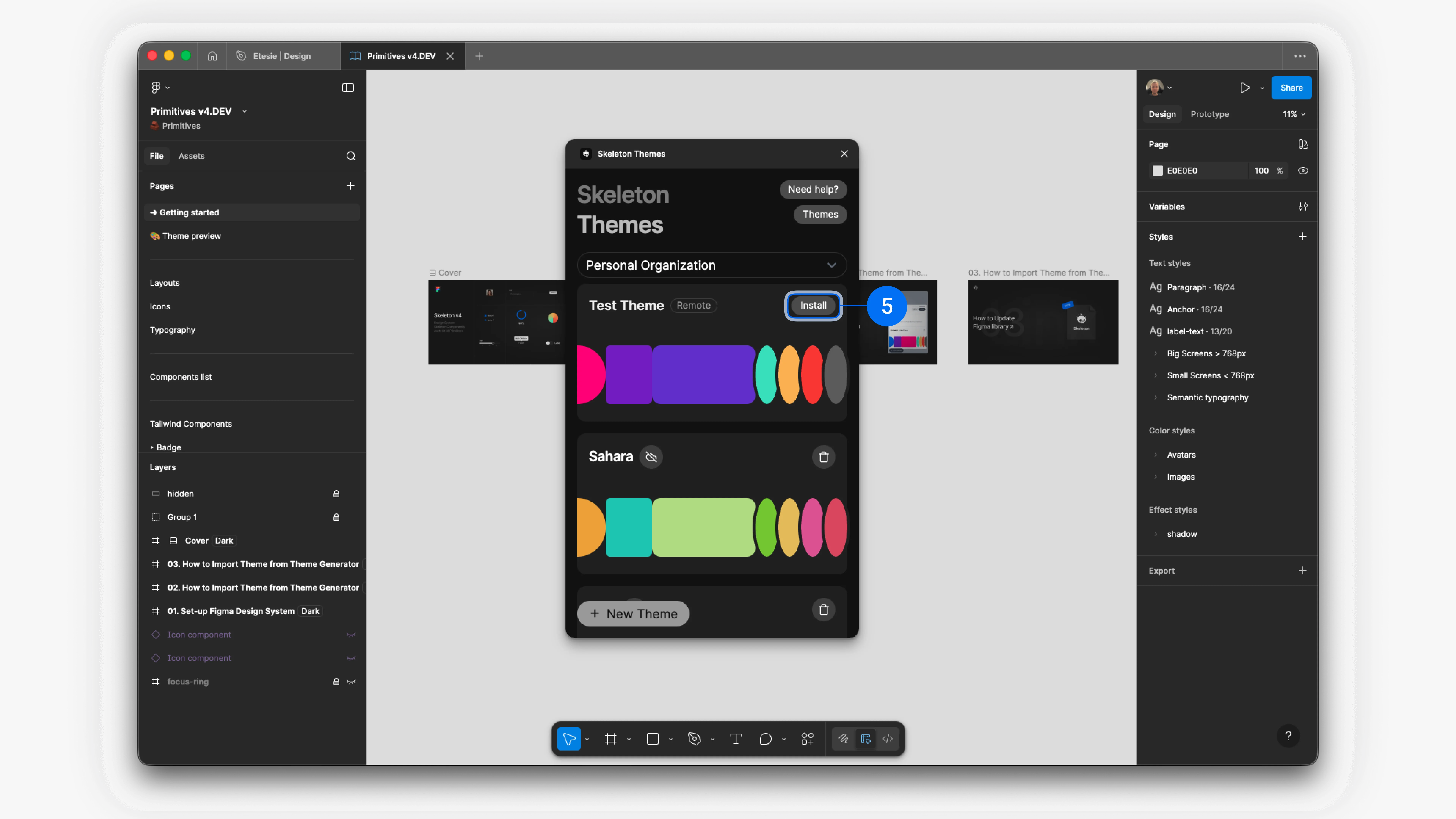Switch to Dev Mode code icon
The image size is (1456, 819).
(888, 739)
